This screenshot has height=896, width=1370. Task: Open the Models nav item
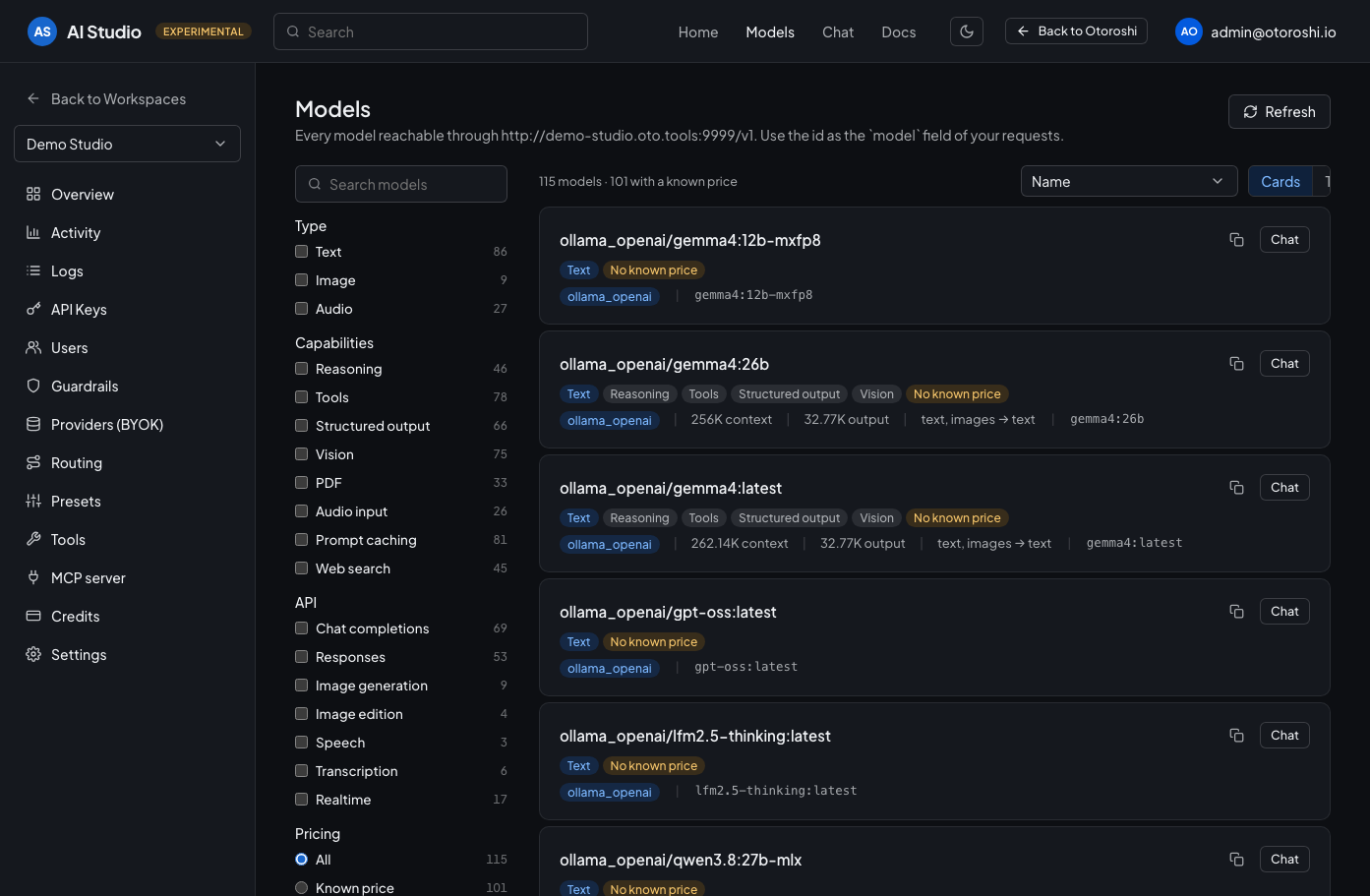770,31
